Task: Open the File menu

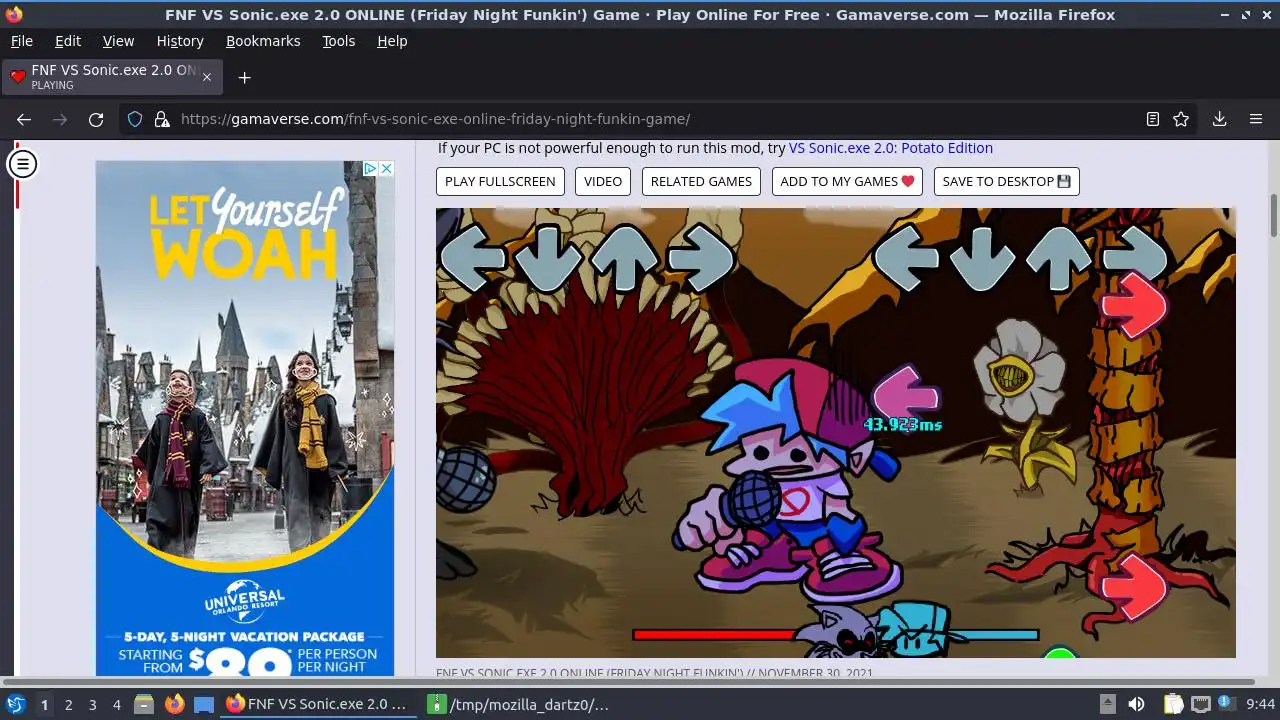Action: 21,41
